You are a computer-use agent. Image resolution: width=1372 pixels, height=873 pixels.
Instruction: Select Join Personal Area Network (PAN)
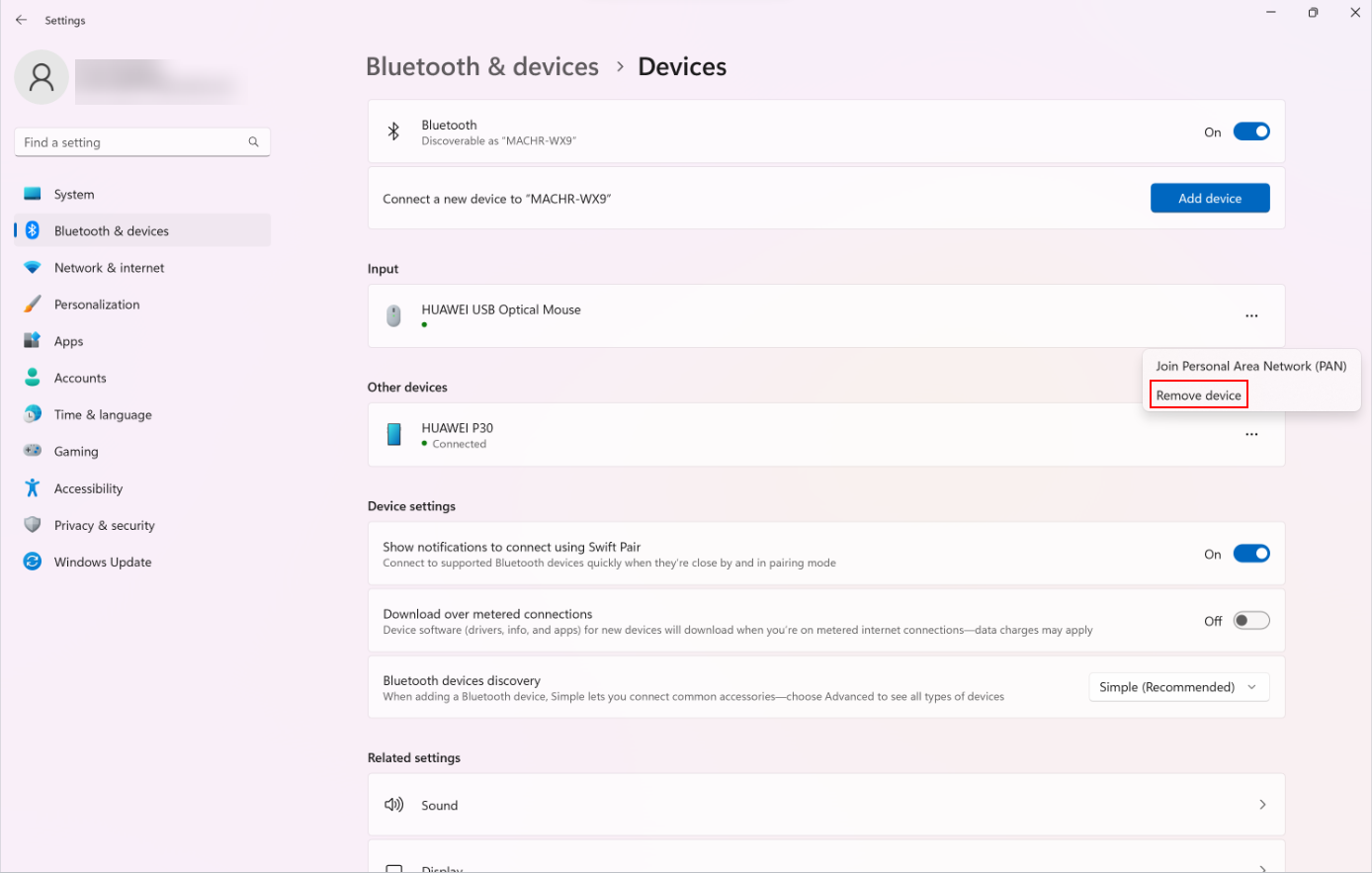point(1251,366)
